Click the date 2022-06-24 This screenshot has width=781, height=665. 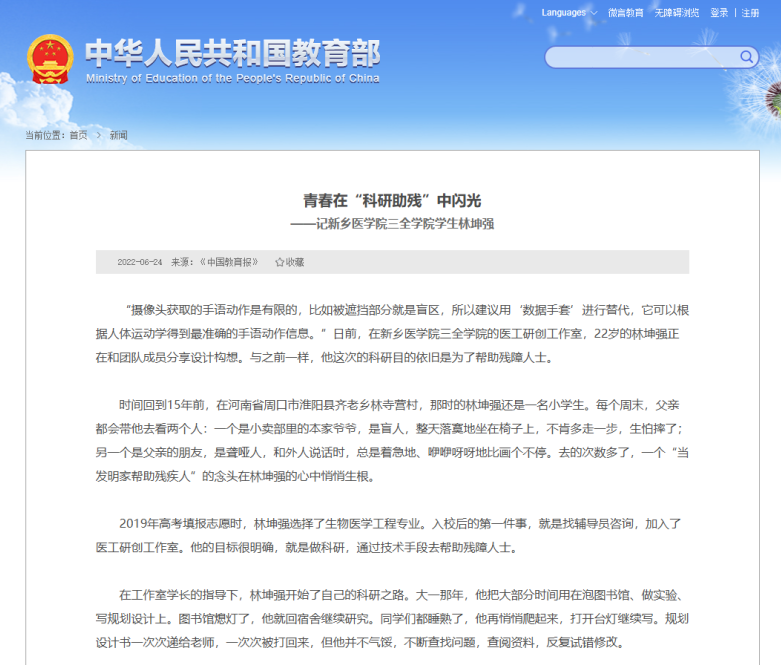[x=139, y=262]
